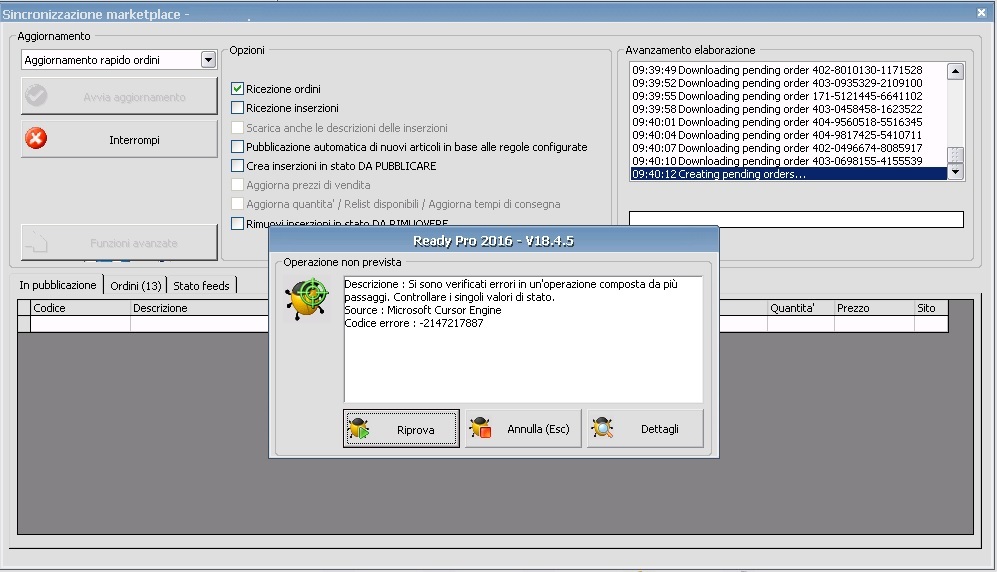Click the 'Source : Microsoft Cursor Engine' text
Screen dimensions: 997x572
pyautogui.click(x=423, y=310)
